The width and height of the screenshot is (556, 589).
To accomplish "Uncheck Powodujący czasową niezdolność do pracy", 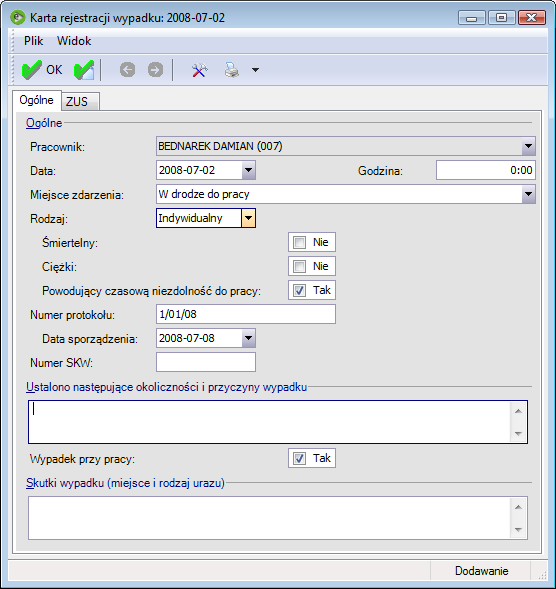I will [299, 290].
